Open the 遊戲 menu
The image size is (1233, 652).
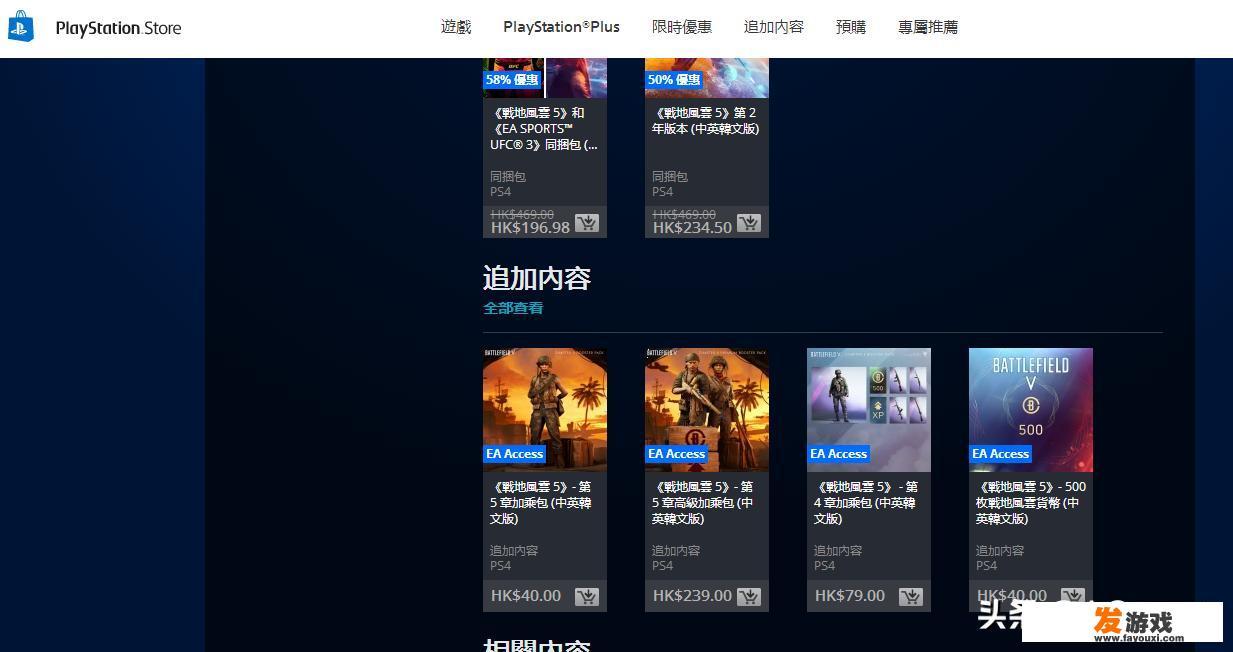tap(456, 27)
